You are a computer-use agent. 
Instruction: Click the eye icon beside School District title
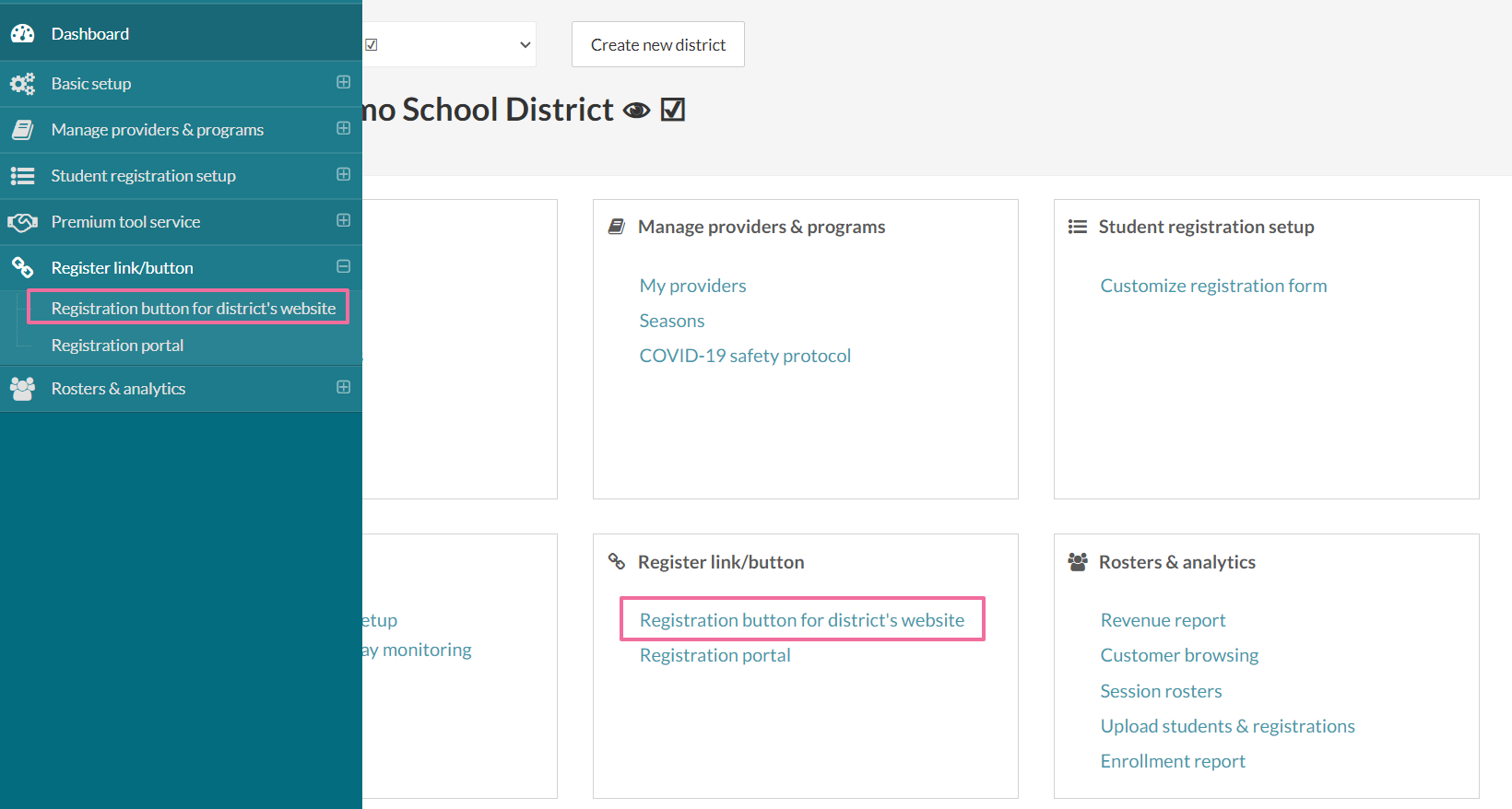(636, 111)
